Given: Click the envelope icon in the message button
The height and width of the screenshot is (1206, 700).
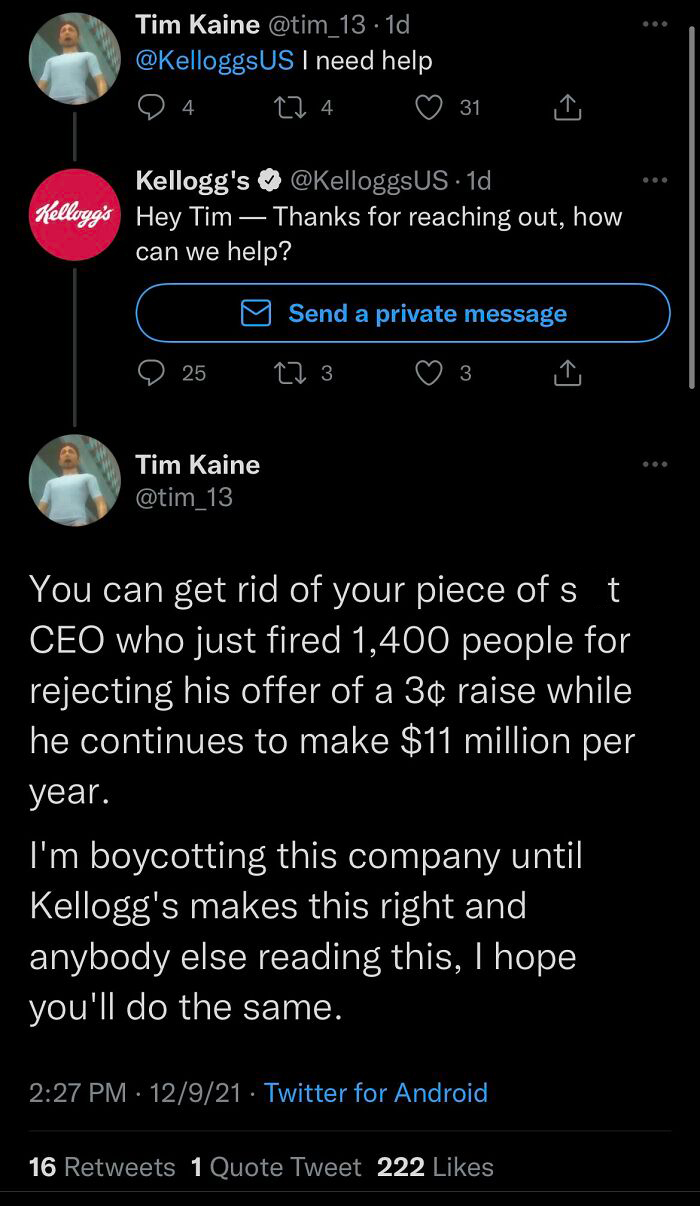Looking at the screenshot, I should coord(256,312).
